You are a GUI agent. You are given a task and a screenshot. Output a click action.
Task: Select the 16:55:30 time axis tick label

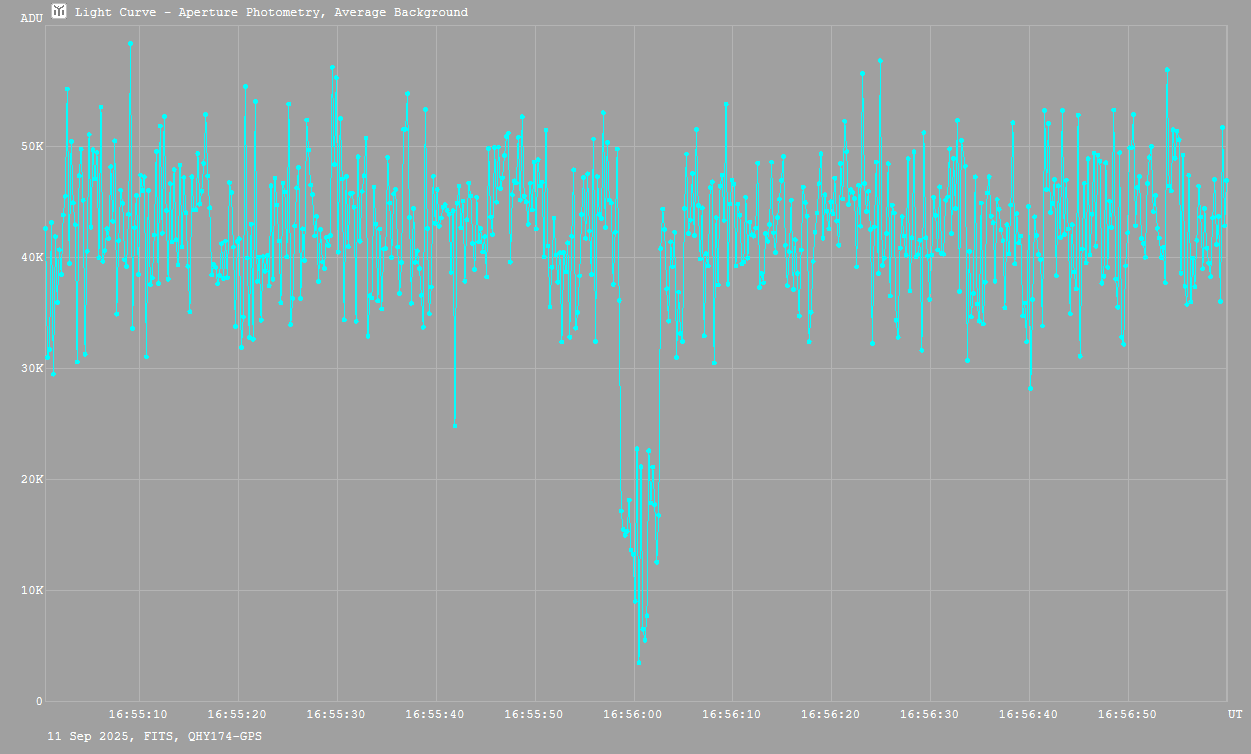tap(337, 714)
